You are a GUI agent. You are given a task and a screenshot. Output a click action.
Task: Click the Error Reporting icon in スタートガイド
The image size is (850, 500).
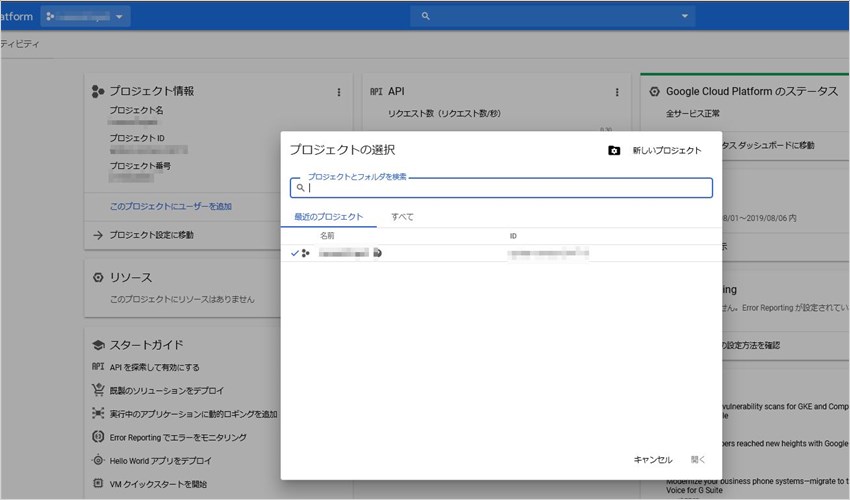tap(98, 437)
